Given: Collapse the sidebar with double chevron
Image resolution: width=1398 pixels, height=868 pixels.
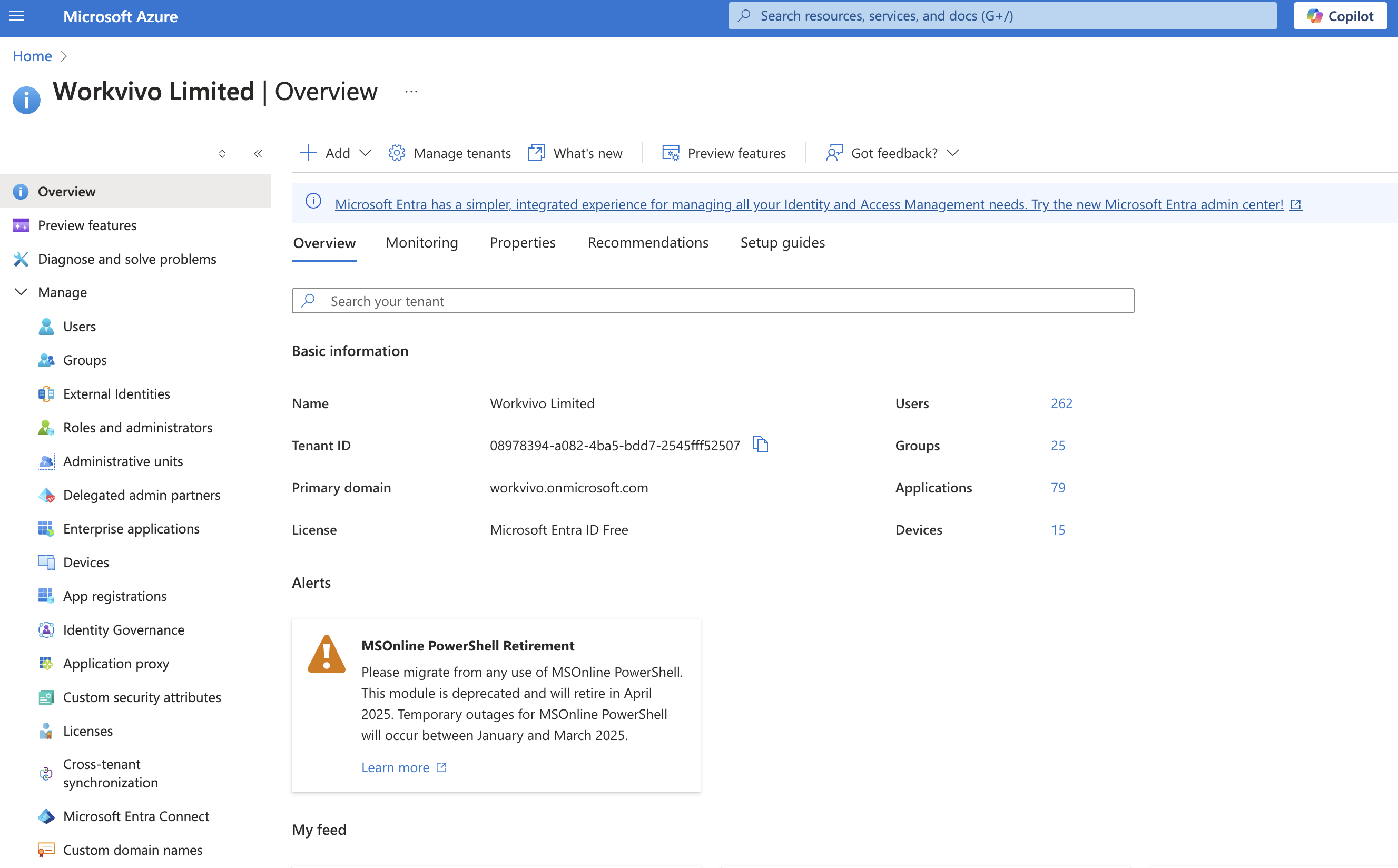Looking at the screenshot, I should click(258, 153).
